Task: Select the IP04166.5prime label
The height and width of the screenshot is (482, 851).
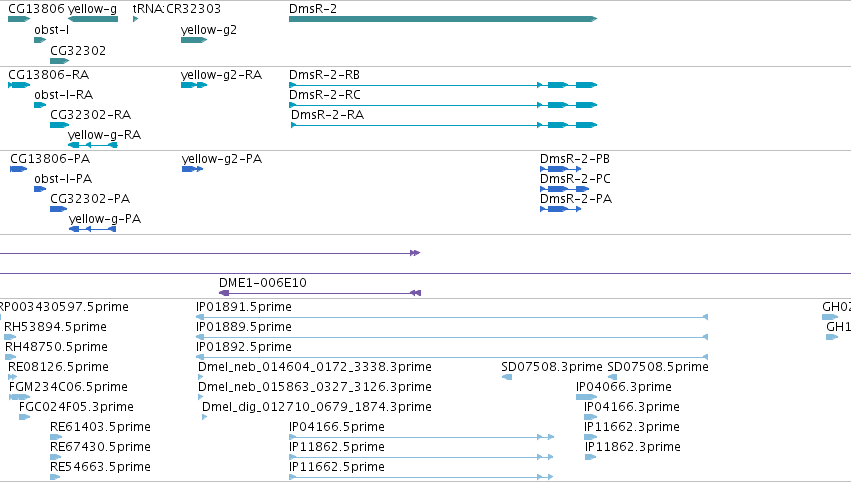Action: (336, 427)
